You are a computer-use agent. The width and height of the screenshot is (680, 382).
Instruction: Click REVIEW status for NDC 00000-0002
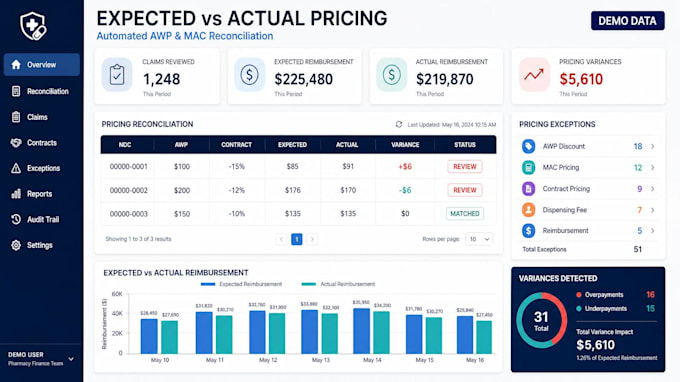tap(464, 190)
